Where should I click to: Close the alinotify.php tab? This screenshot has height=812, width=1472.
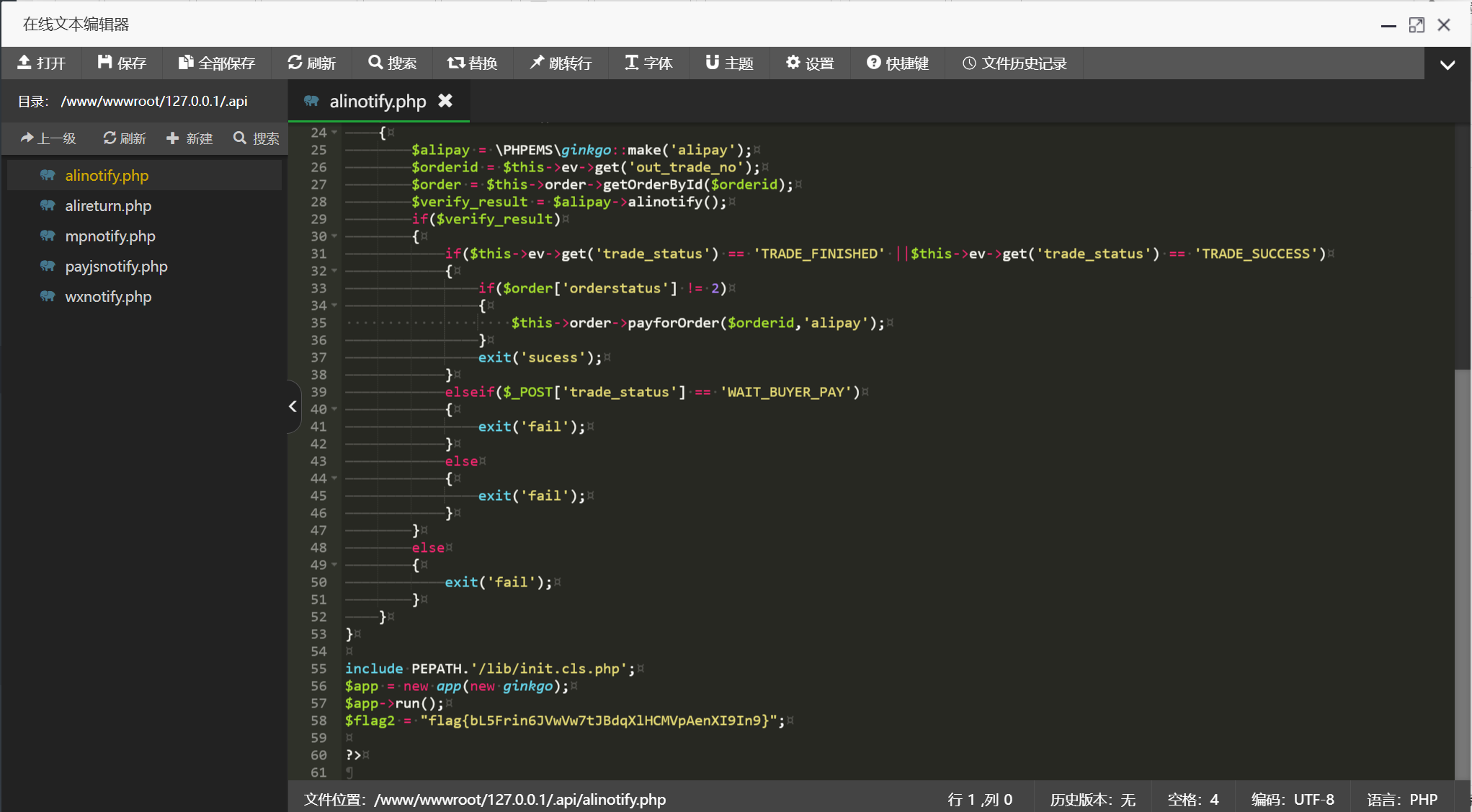[445, 101]
